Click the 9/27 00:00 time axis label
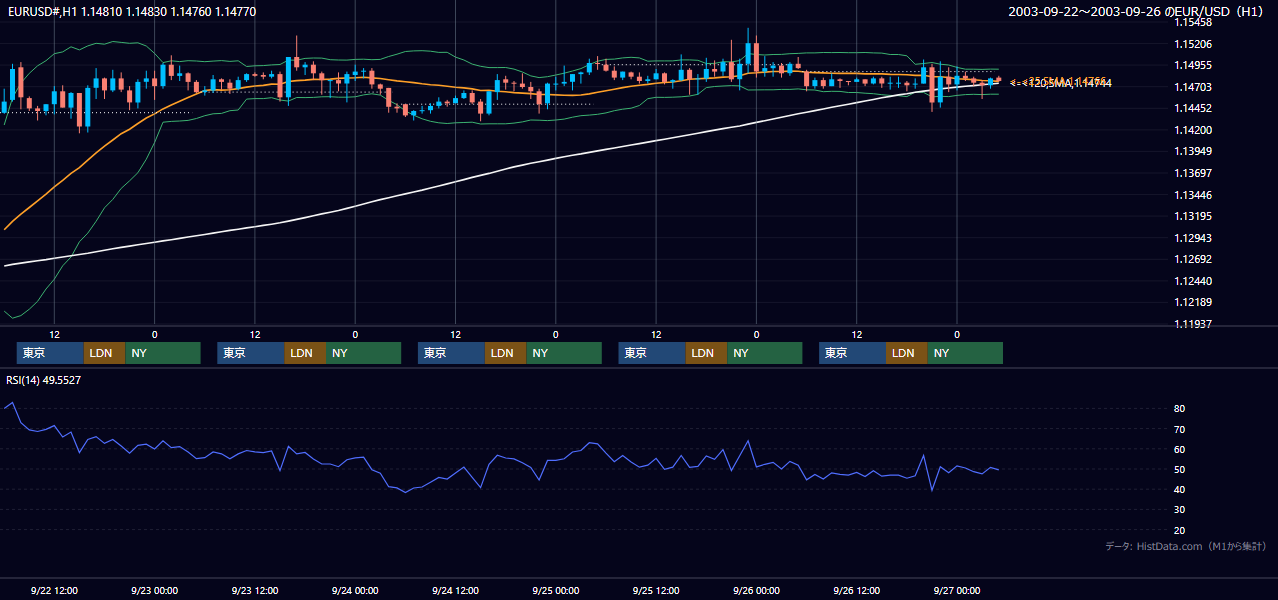1278x600 pixels. pos(957,591)
